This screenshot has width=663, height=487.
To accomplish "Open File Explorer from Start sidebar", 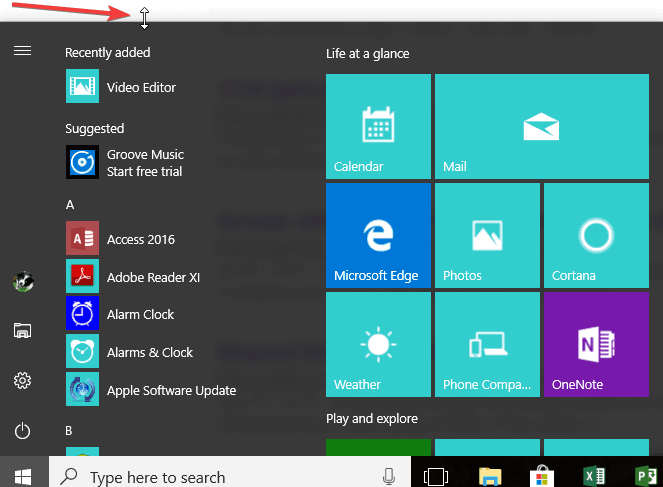I will click(x=22, y=331).
